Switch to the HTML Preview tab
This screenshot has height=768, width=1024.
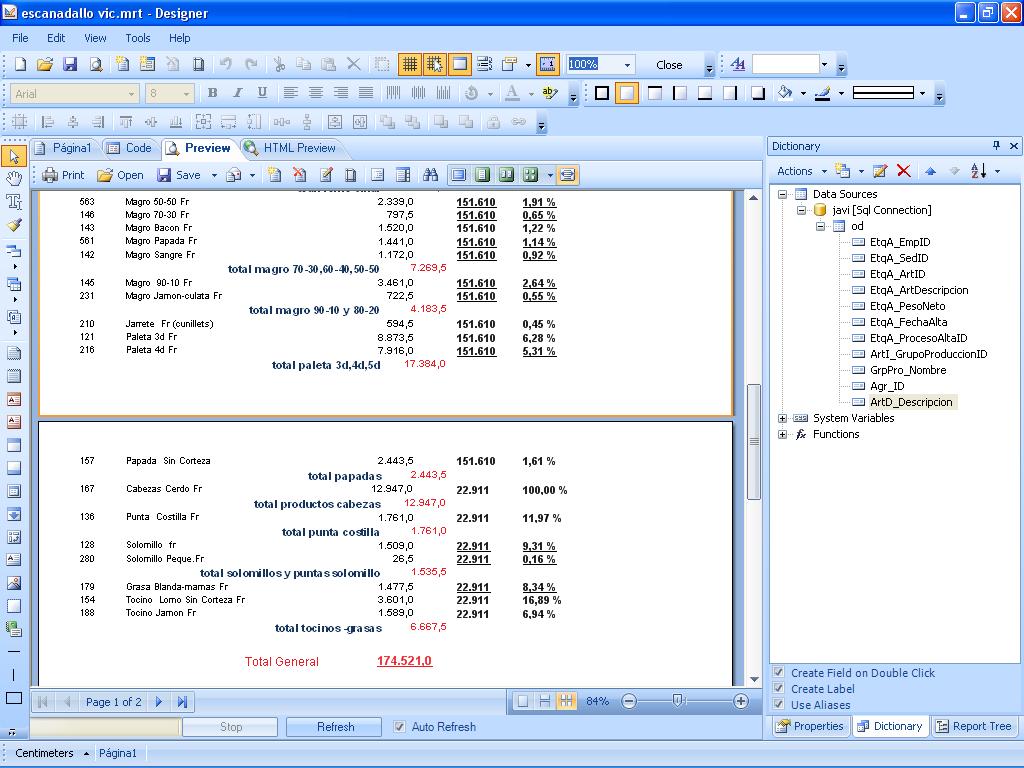[x=291, y=148]
